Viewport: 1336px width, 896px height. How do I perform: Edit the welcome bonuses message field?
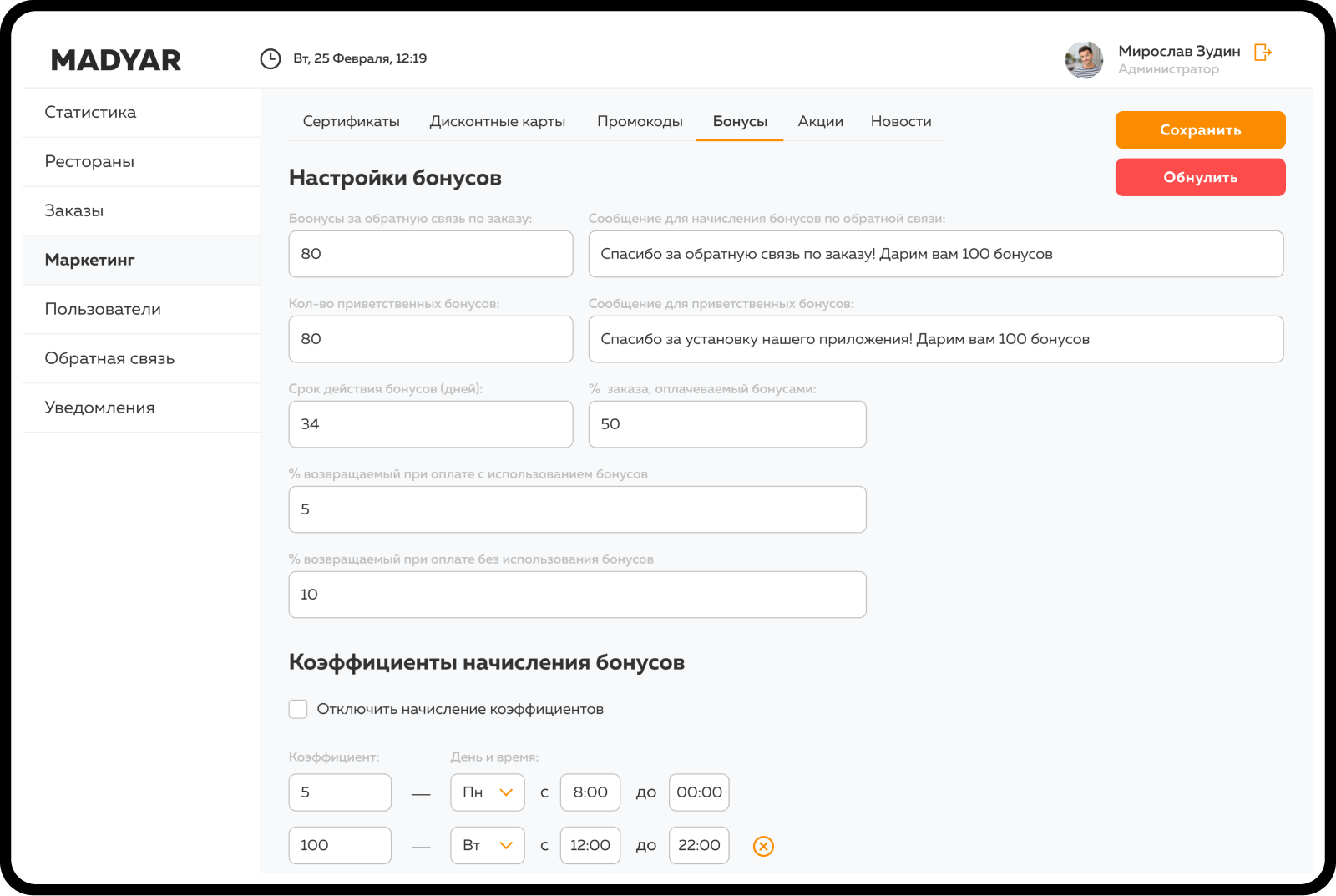936,339
